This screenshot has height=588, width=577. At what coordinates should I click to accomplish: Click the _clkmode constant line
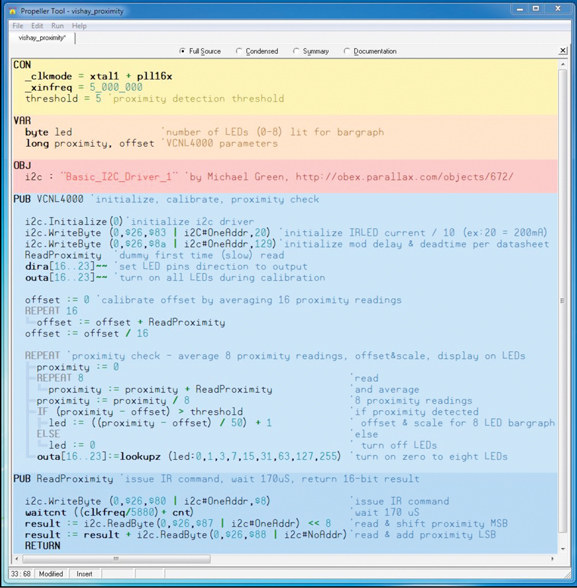point(99,76)
